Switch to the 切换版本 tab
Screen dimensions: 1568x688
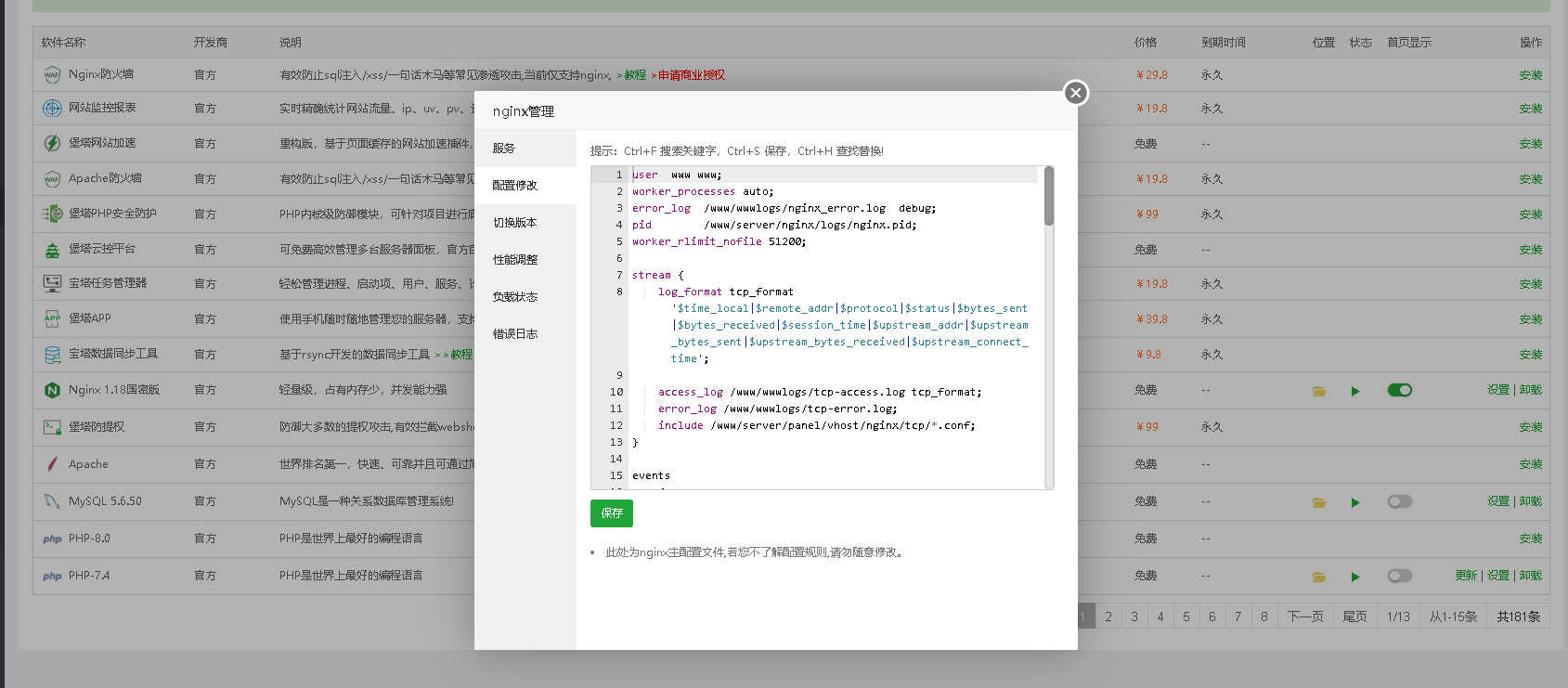tap(525, 223)
